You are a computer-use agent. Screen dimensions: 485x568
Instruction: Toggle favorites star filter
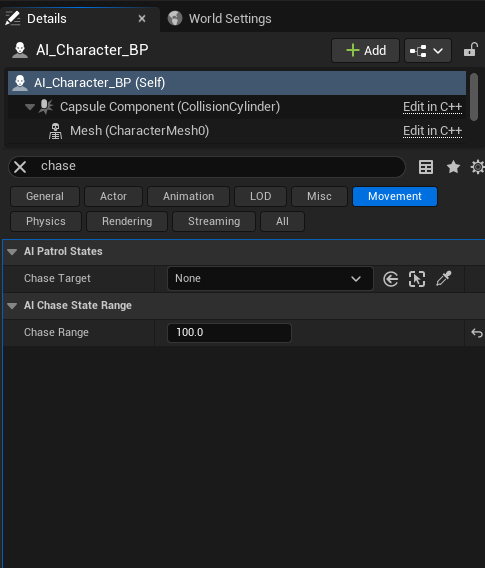pyautogui.click(x=453, y=167)
